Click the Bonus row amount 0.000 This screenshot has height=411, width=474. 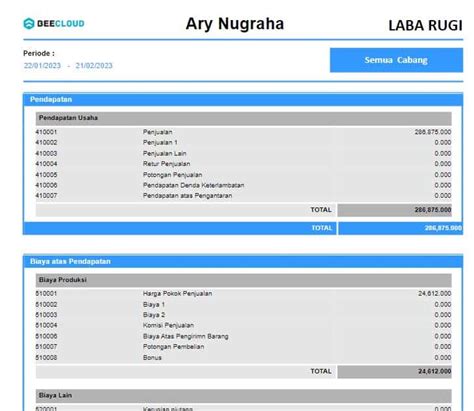point(443,358)
